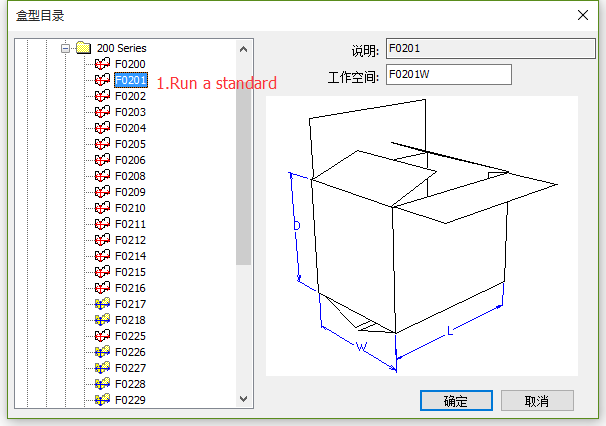Select F0208 in the catalog tree
Screen dimensions: 606x426
click(x=130, y=176)
